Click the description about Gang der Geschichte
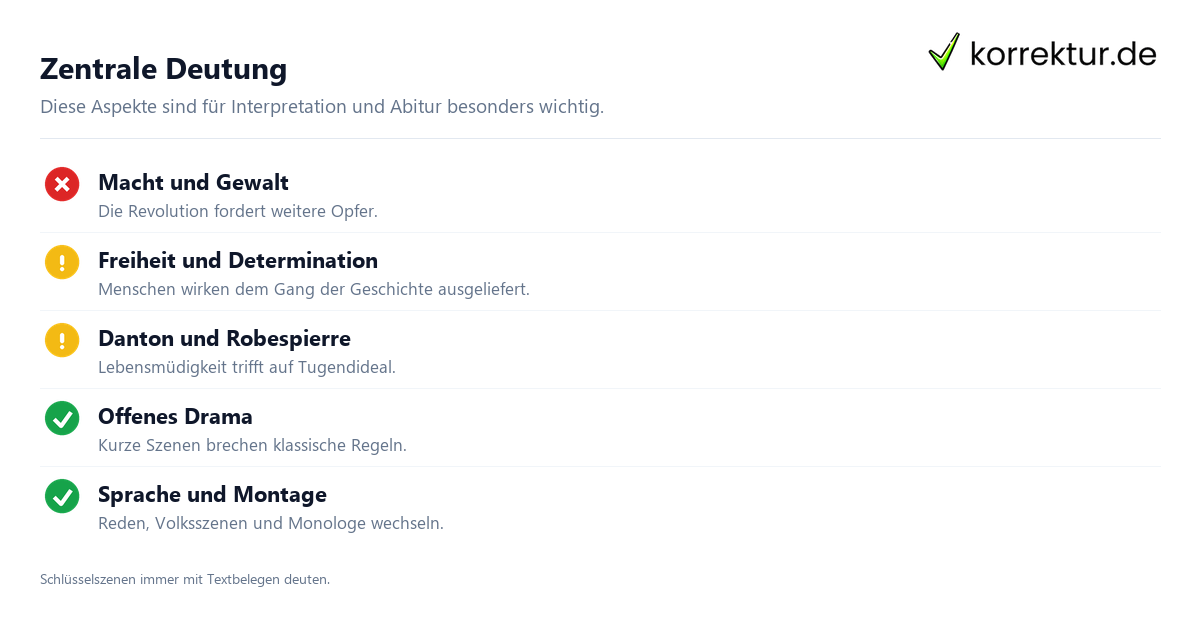 coord(314,289)
